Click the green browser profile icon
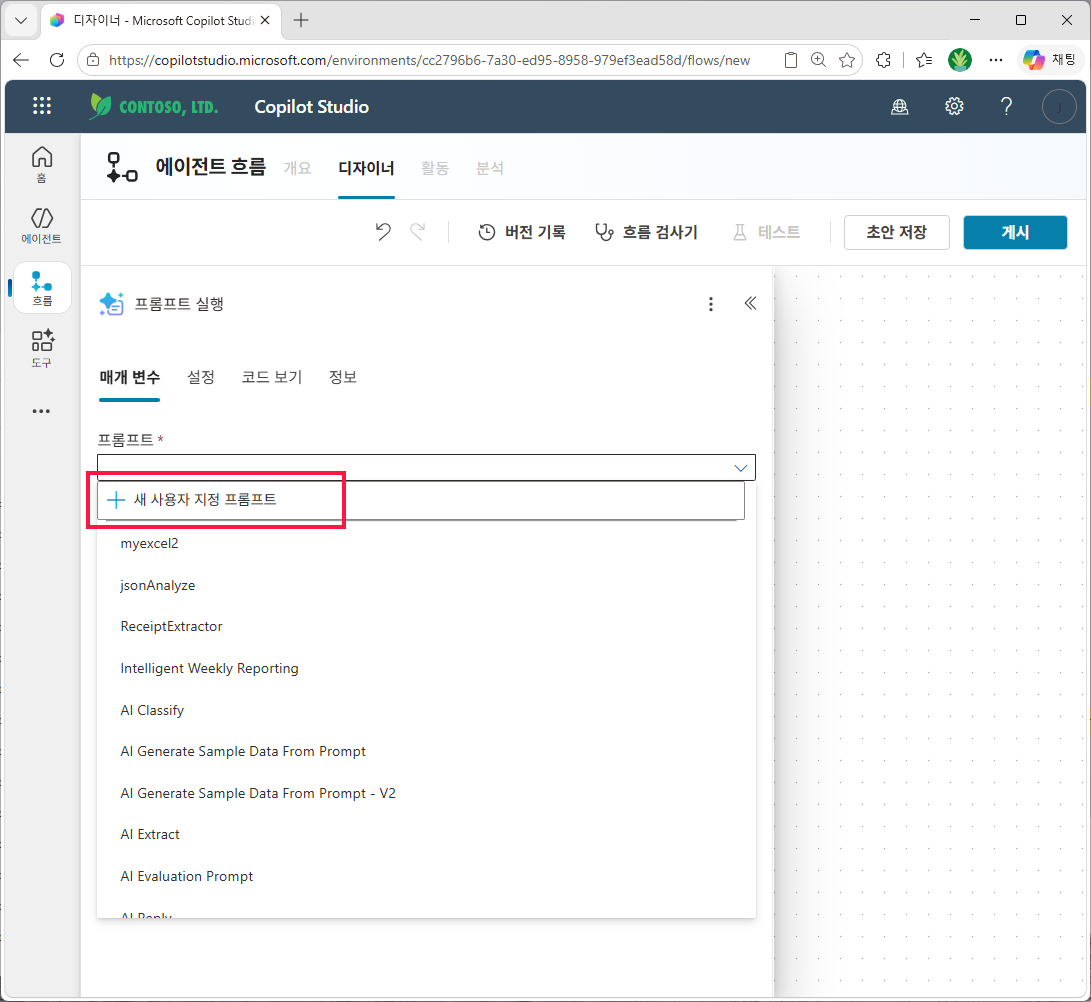Image resolution: width=1091 pixels, height=1002 pixels. [x=959, y=61]
